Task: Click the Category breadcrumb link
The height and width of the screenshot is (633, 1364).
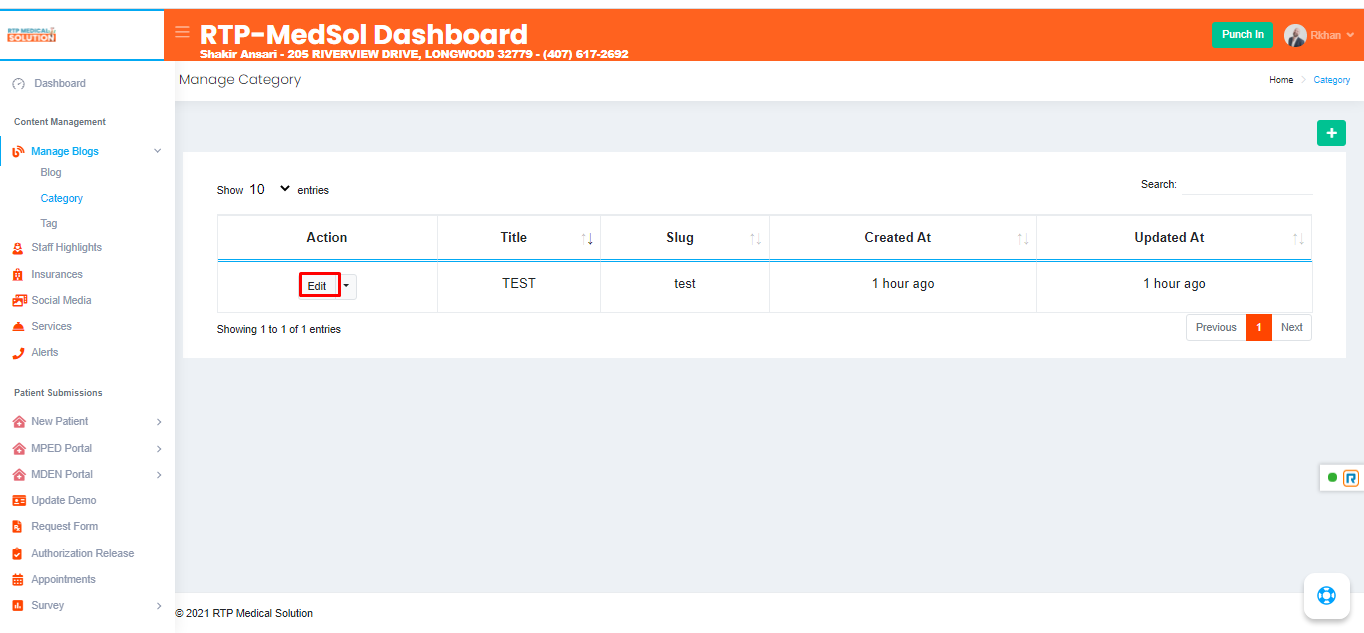Action: pyautogui.click(x=1332, y=80)
